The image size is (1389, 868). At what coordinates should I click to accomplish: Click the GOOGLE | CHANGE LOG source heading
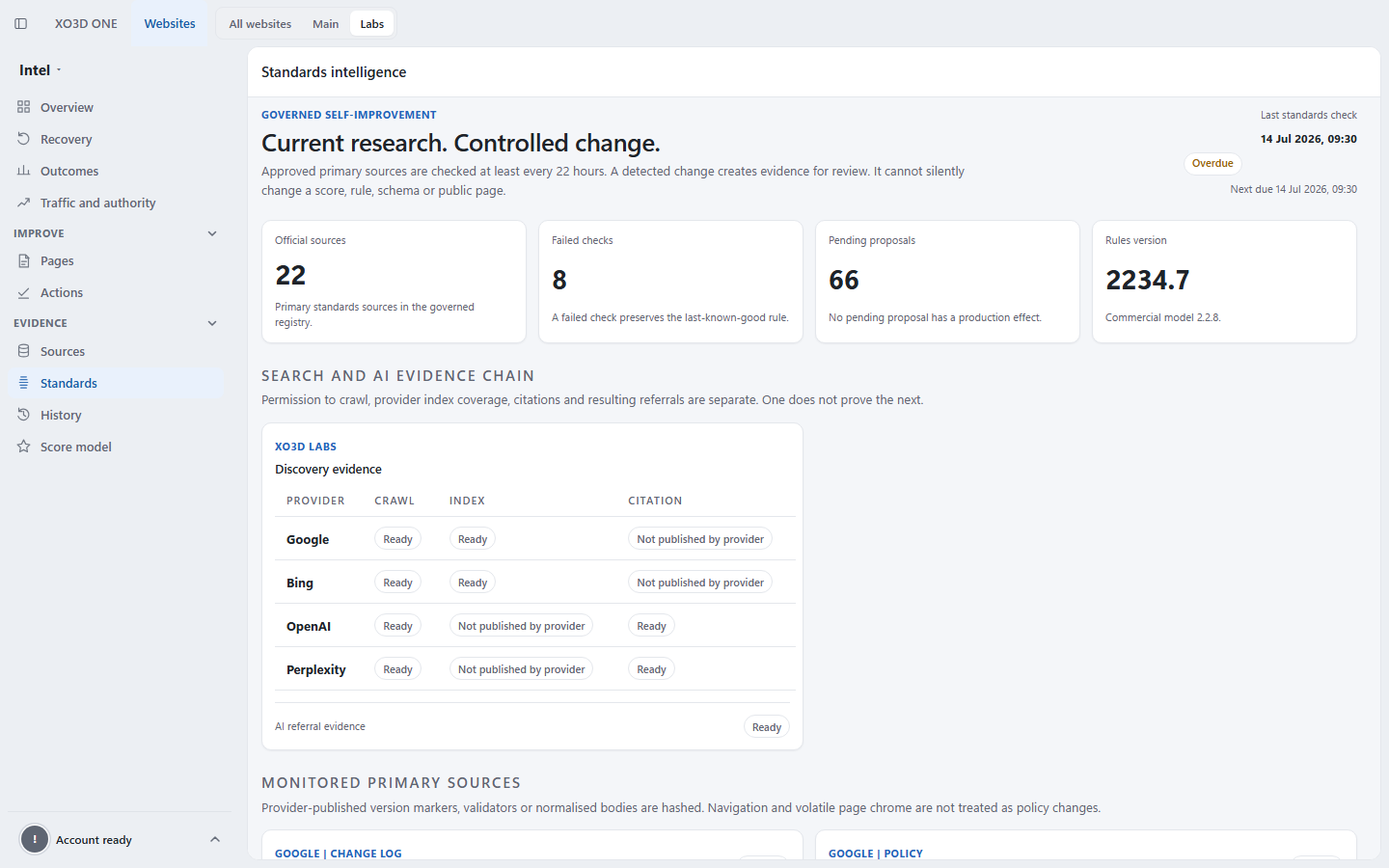point(339,854)
